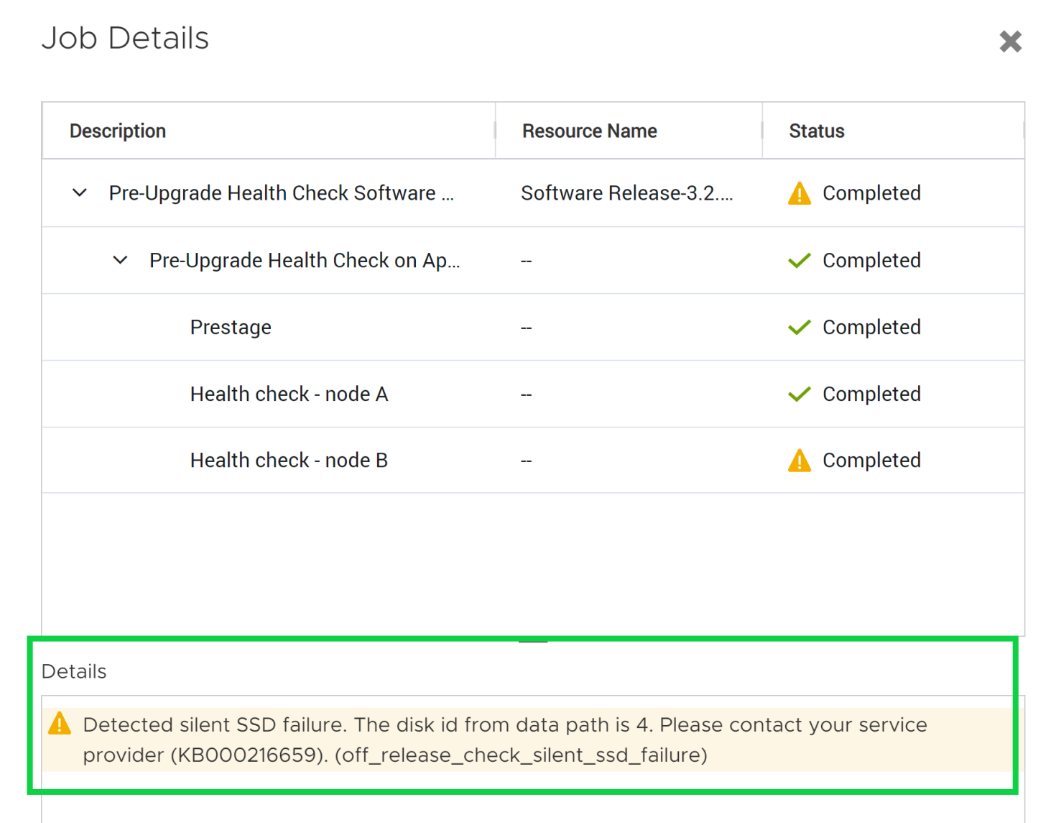
Task: Collapse Pre-Upgrade Health Check on Appliance row
Action: click(120, 260)
